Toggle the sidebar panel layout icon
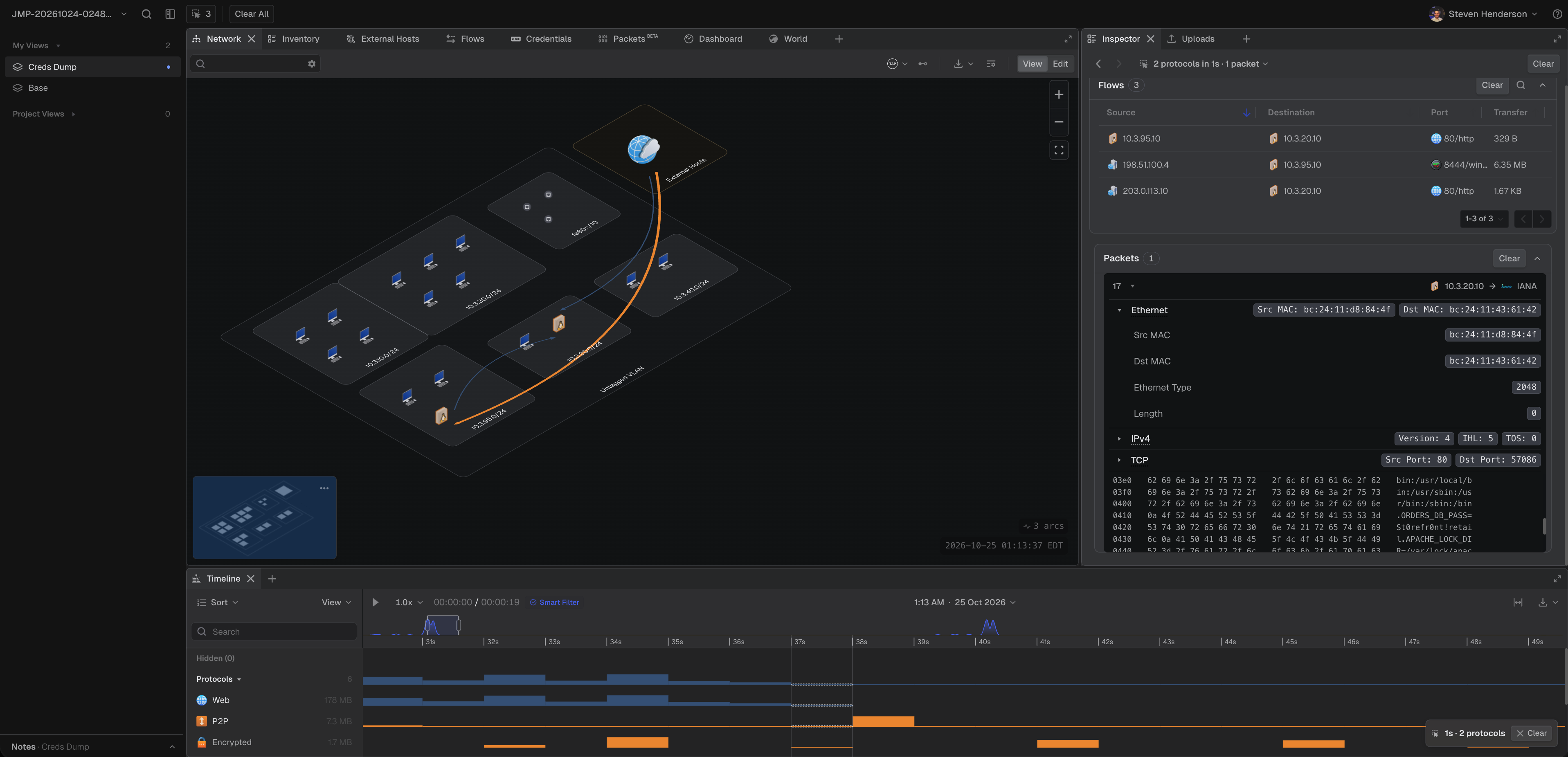This screenshot has width=1568, height=757. click(x=171, y=14)
